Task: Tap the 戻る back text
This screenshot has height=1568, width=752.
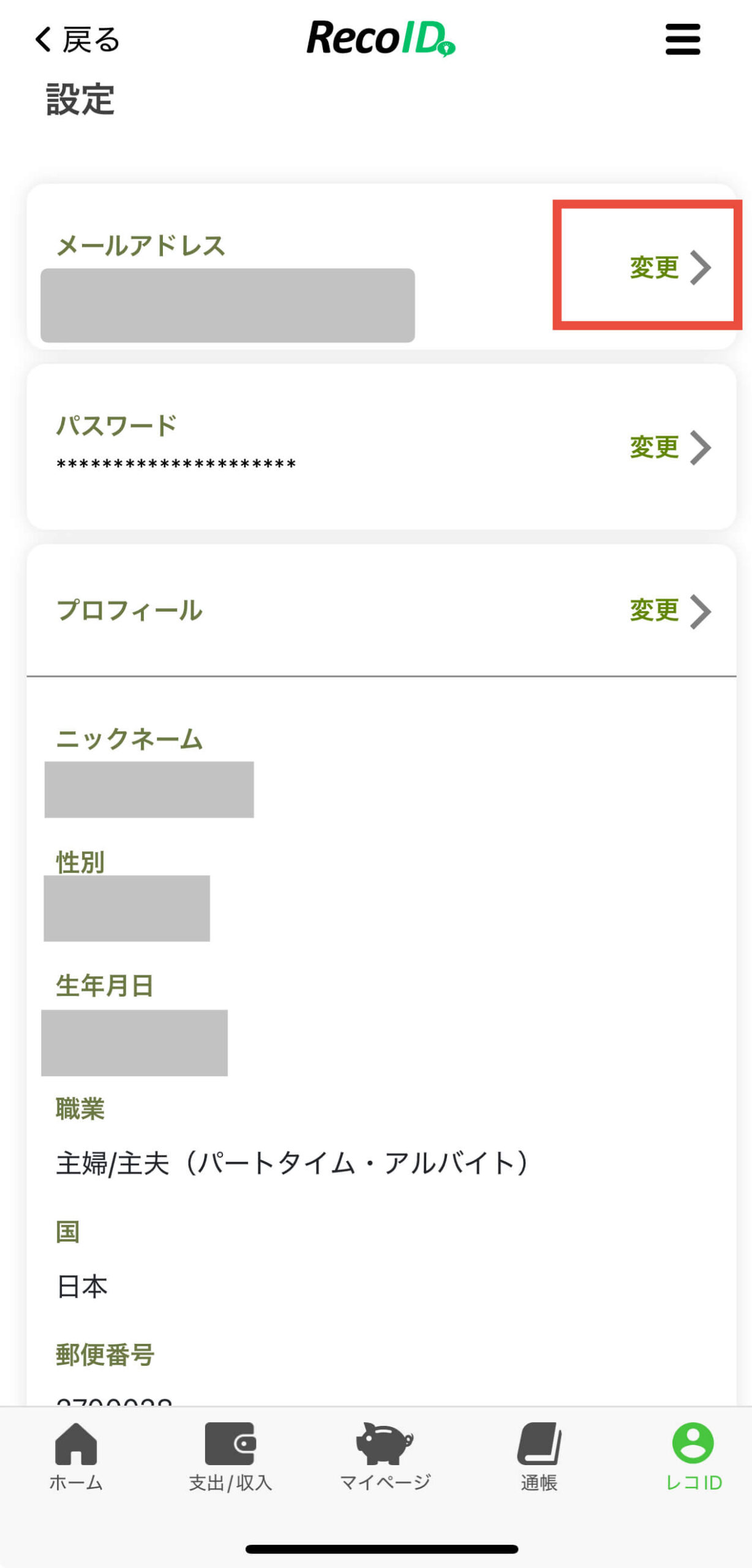Action: tap(91, 40)
